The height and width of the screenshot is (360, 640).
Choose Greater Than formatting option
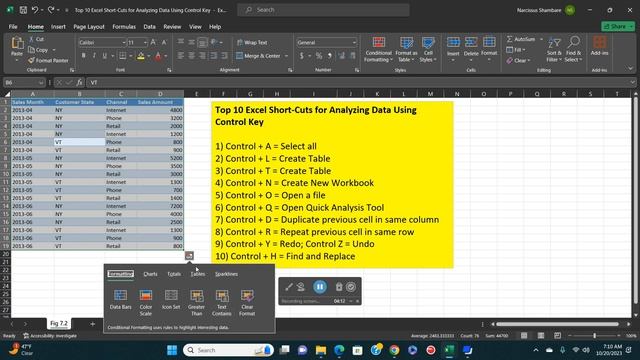[196, 302]
